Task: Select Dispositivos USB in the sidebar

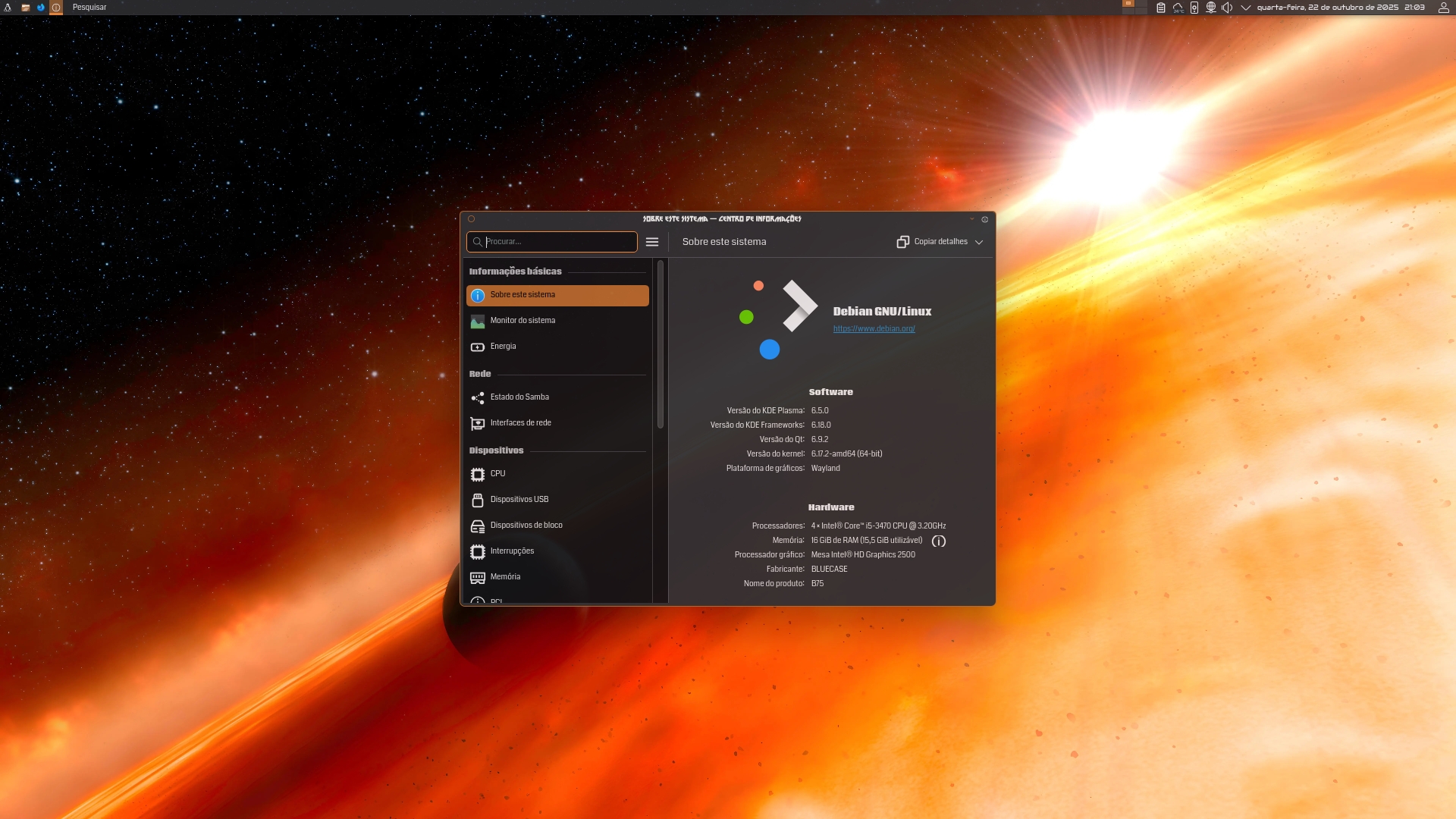Action: 557,500
